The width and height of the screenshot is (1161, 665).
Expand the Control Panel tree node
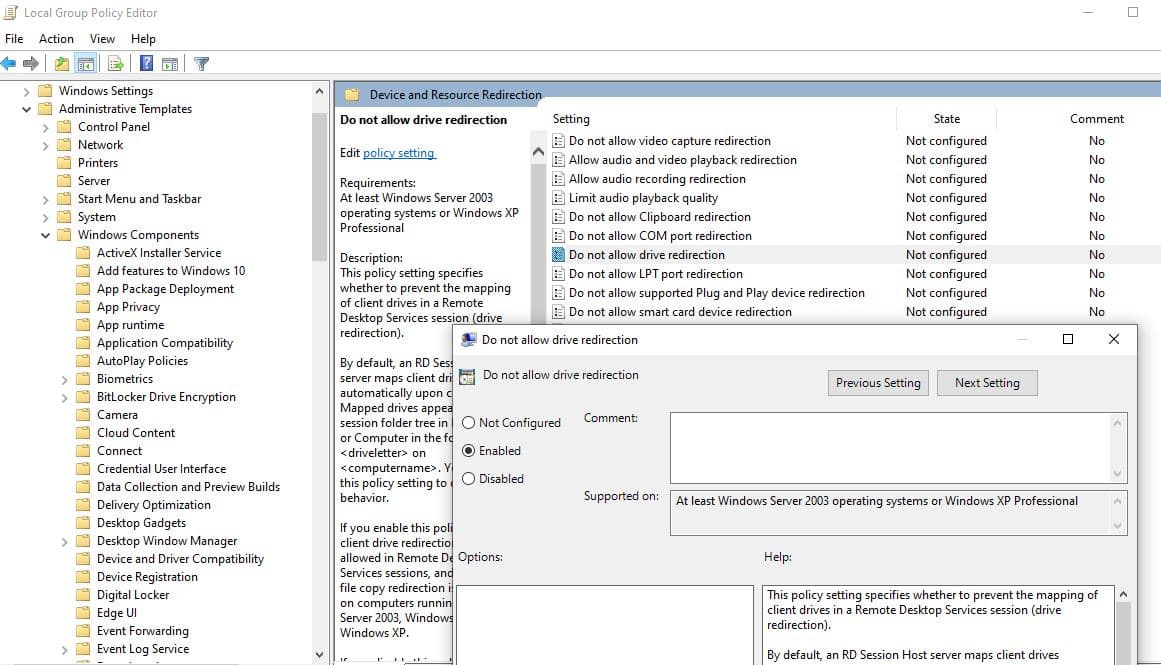click(x=46, y=127)
